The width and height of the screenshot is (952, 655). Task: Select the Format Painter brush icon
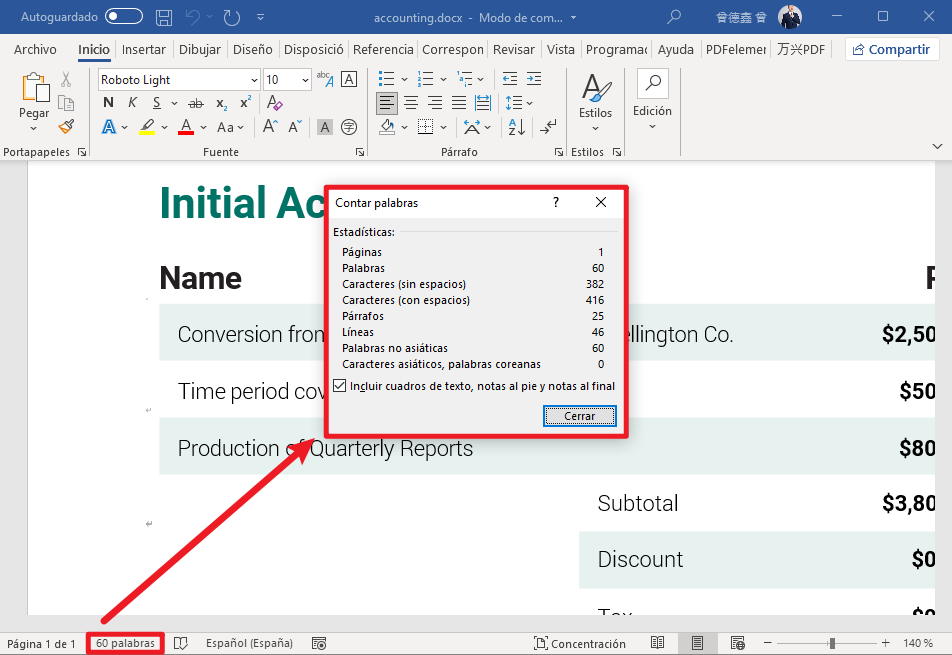point(66,126)
